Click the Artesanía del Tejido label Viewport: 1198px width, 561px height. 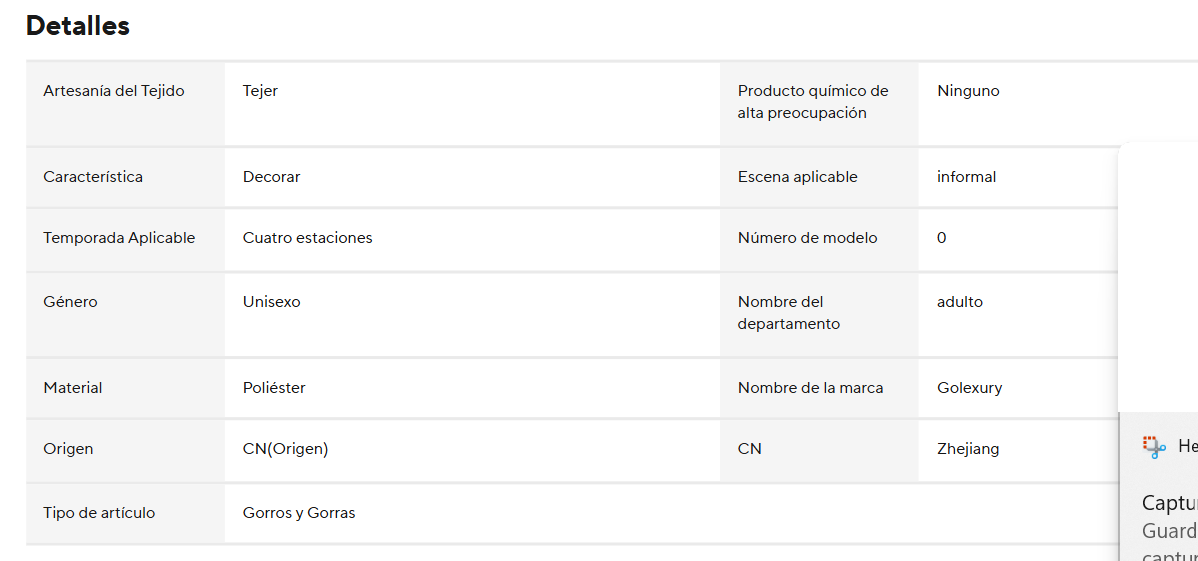coord(114,91)
